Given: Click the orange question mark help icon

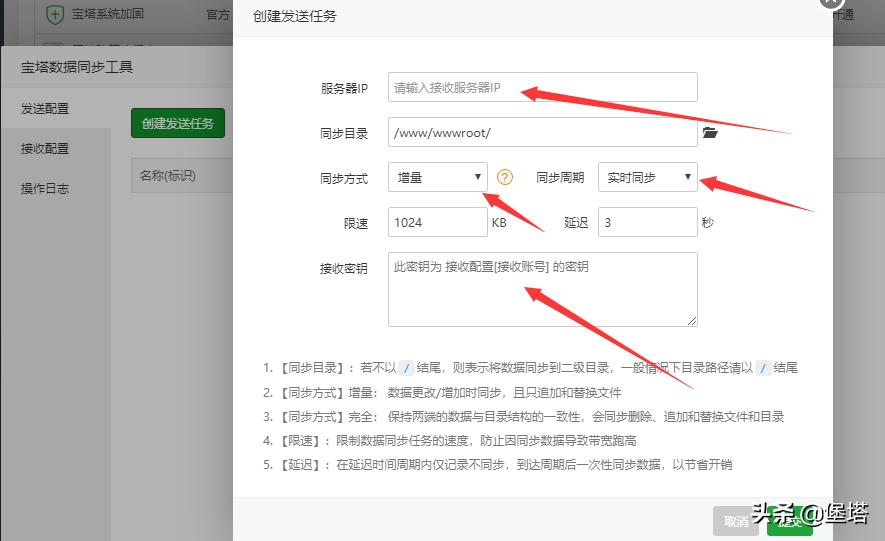Looking at the screenshot, I should point(505,178).
